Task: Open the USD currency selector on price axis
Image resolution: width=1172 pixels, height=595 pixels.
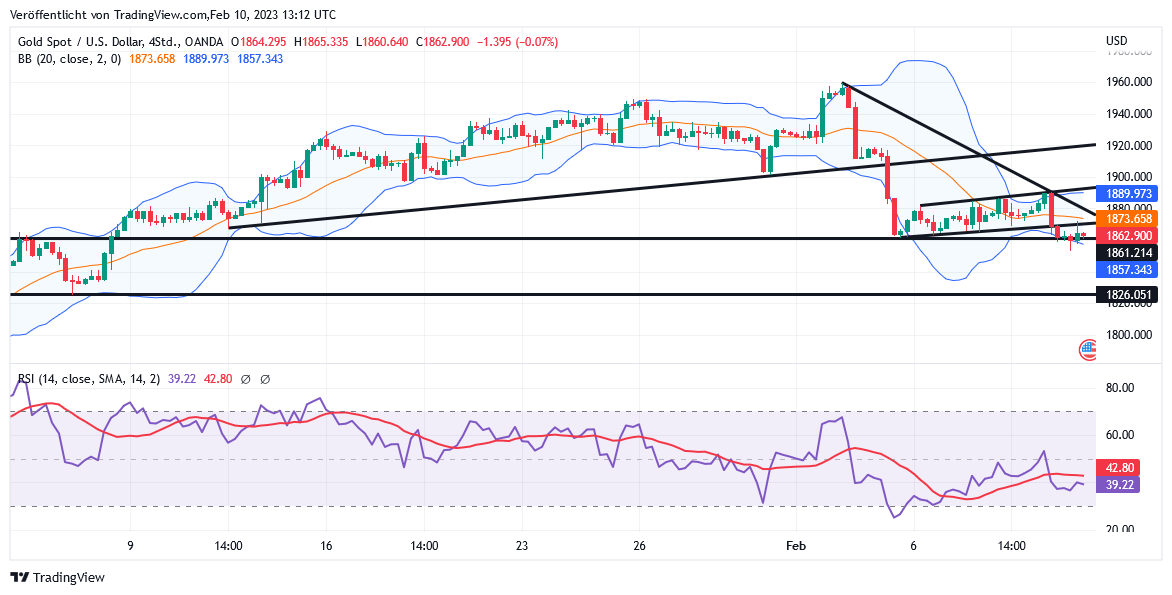Action: [x=1116, y=41]
